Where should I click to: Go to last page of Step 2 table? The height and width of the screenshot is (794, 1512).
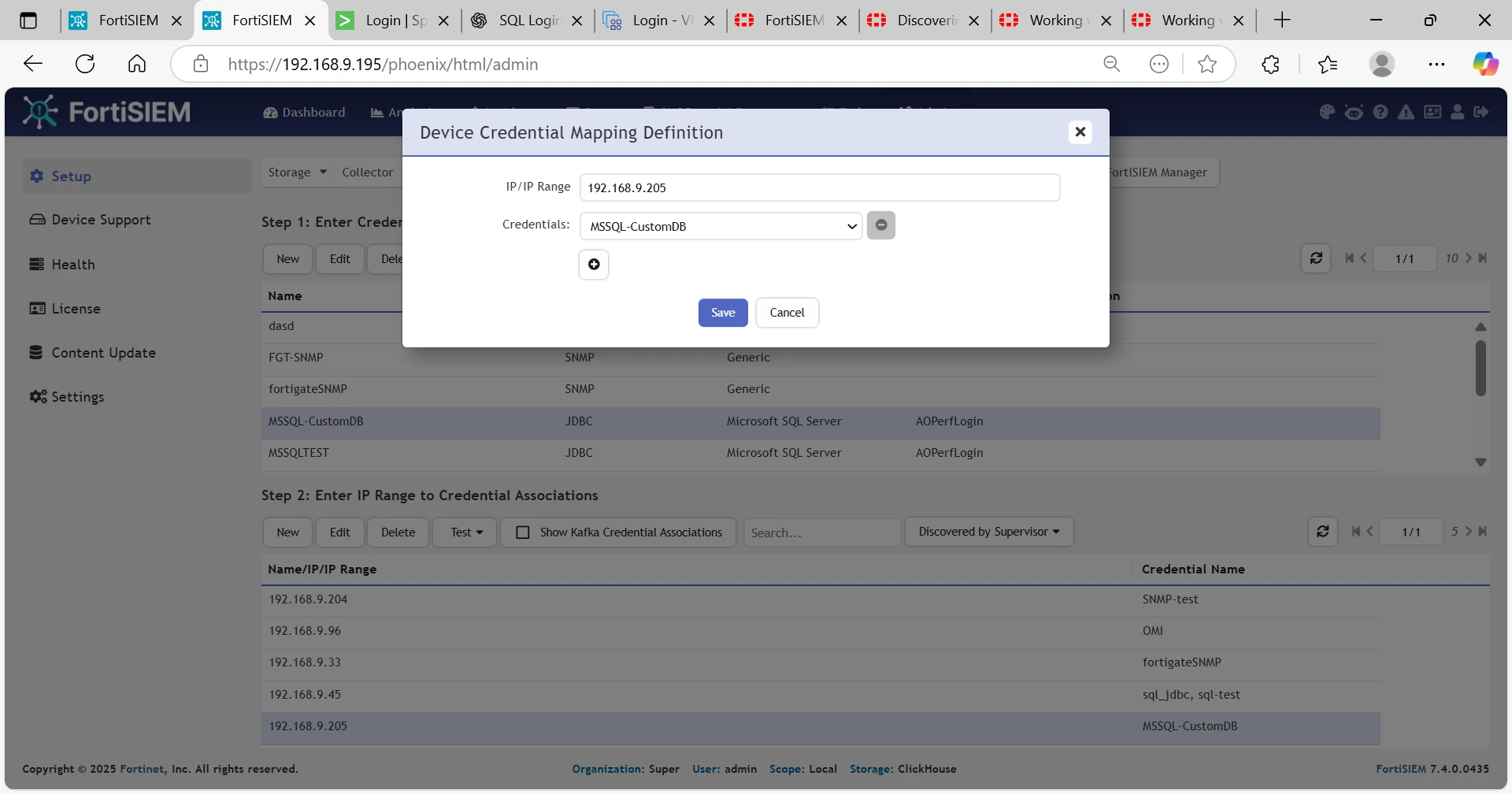(x=1483, y=532)
